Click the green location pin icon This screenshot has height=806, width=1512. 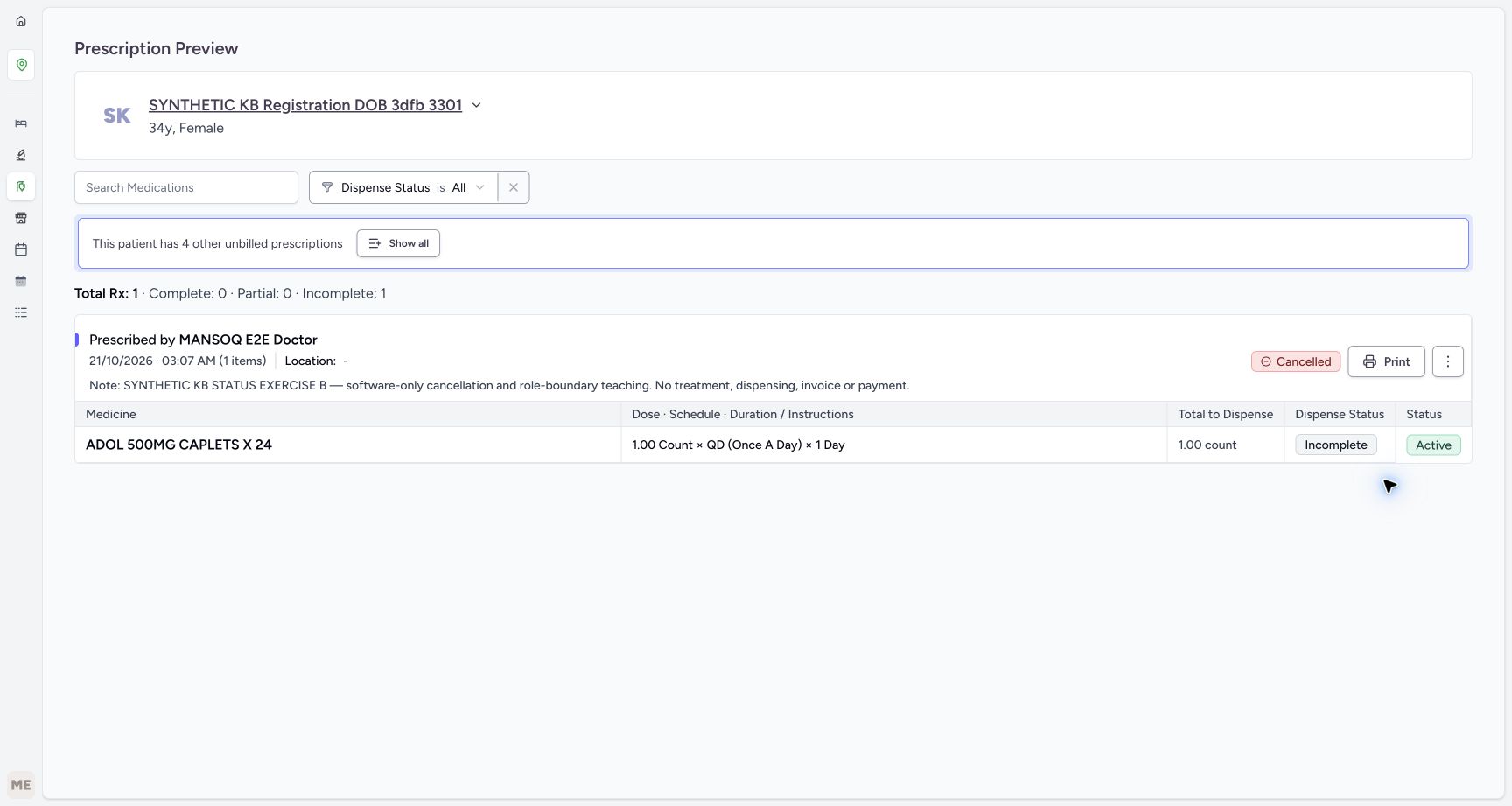(x=21, y=65)
